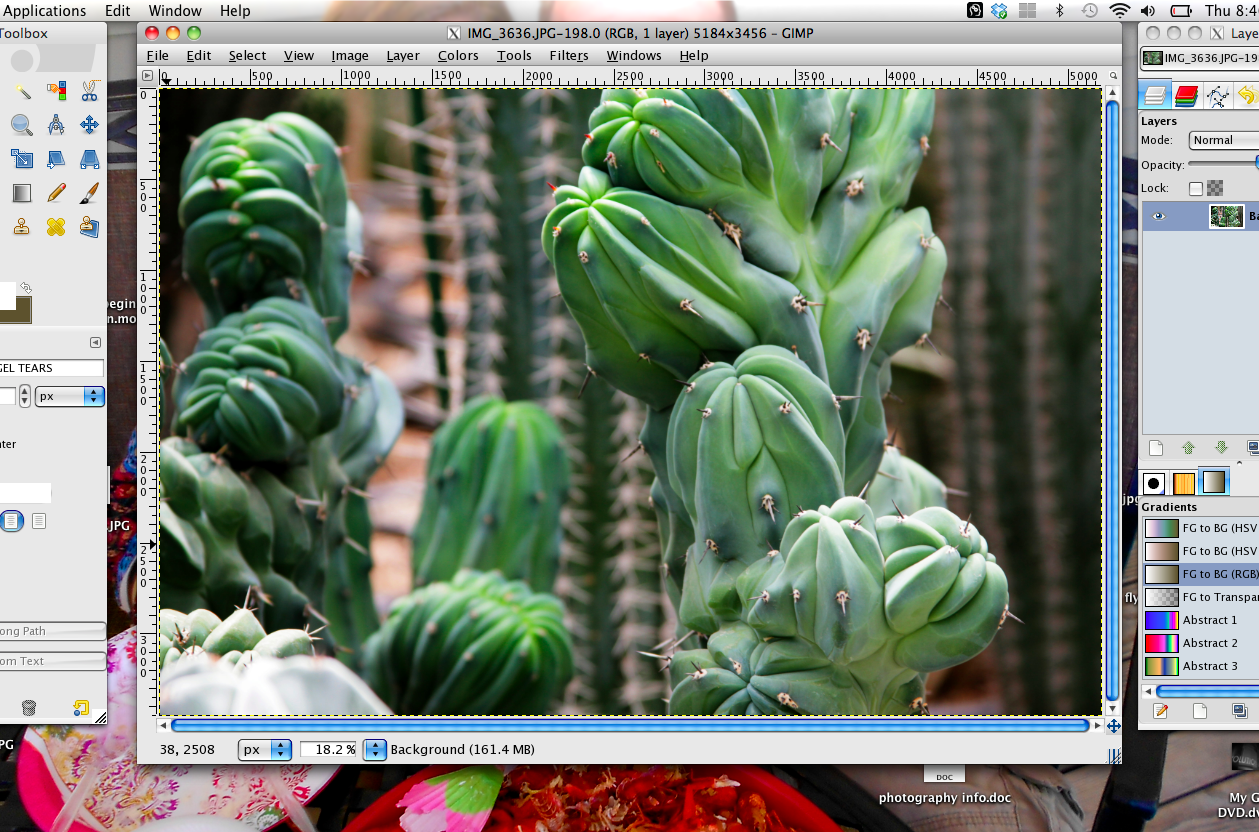Open the Tools menu
The width and height of the screenshot is (1259, 832).
click(x=514, y=55)
